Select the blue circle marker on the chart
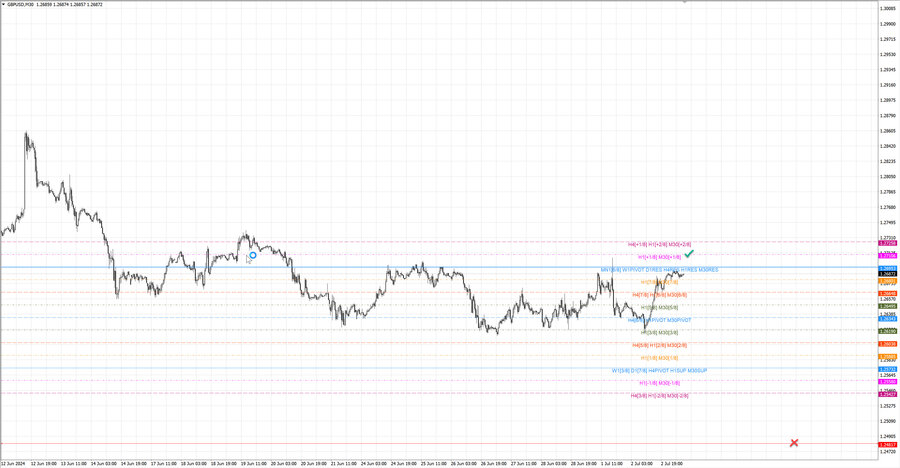The image size is (900, 468). tap(253, 255)
